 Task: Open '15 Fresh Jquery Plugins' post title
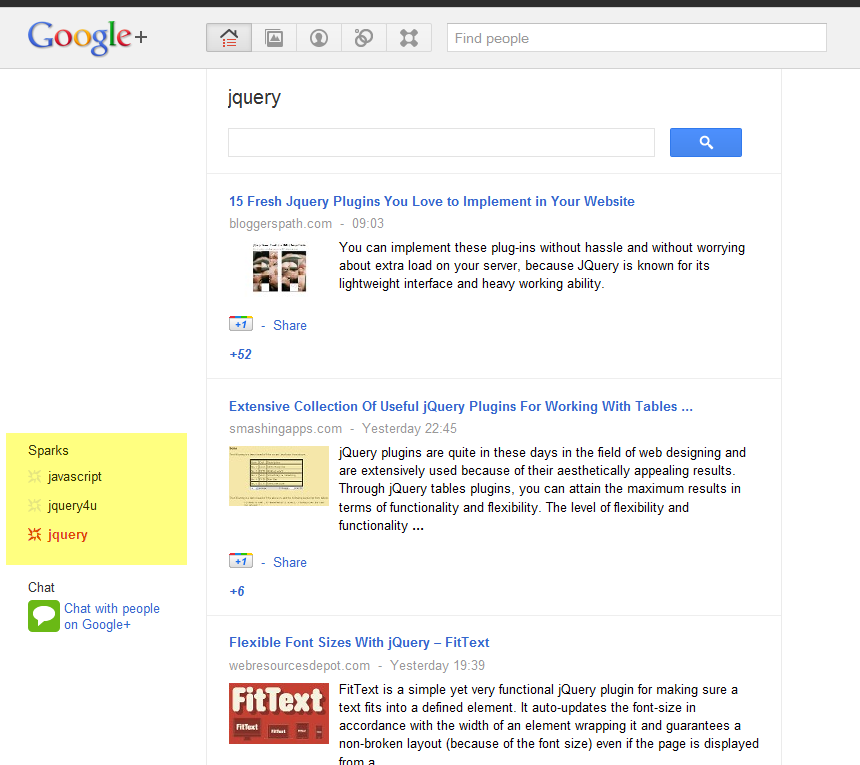coord(432,201)
